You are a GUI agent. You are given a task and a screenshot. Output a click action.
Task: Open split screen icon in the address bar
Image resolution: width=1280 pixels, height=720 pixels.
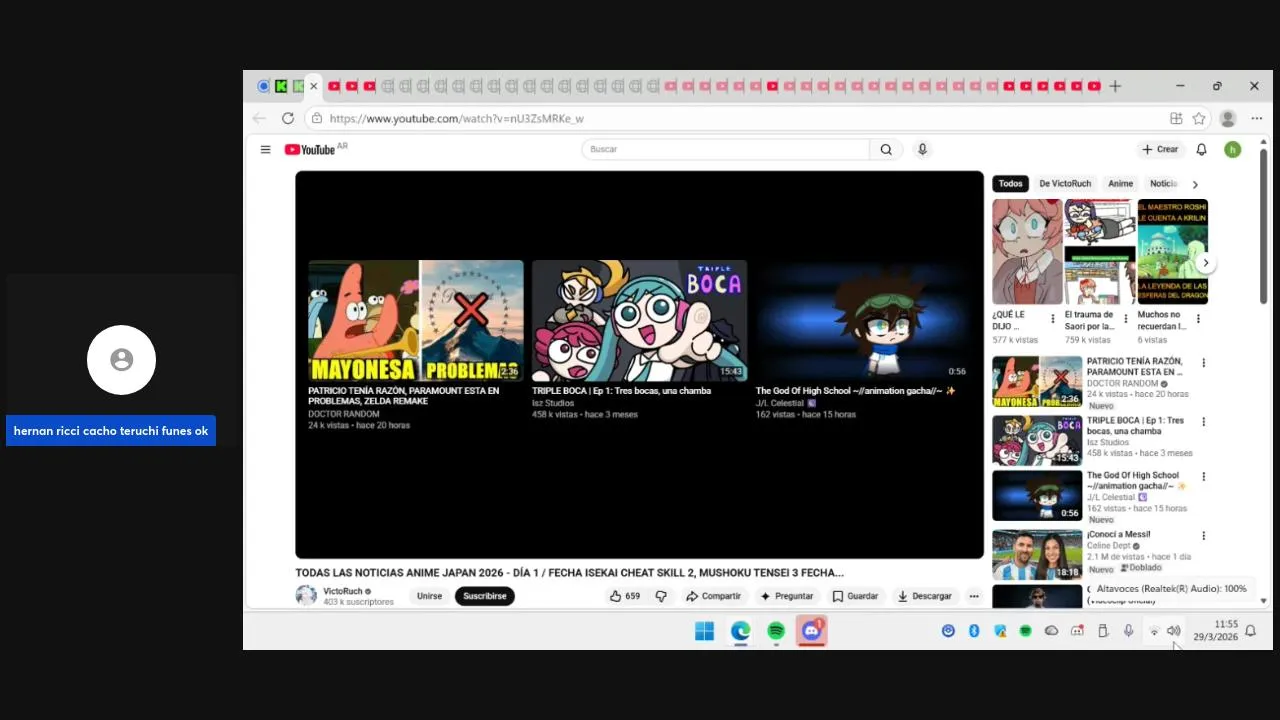tap(1176, 118)
